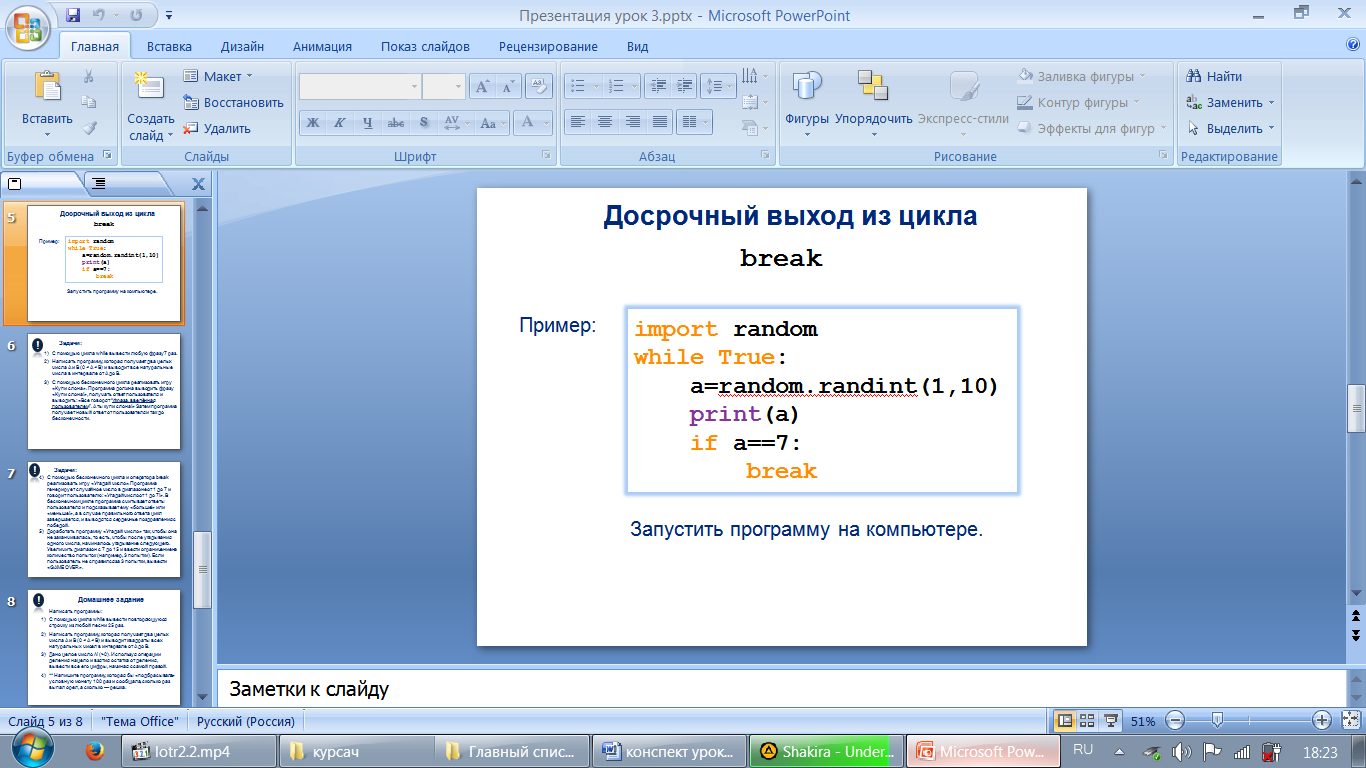Fit slide to current window
This screenshot has height=768, width=1366.
tap(1351, 720)
